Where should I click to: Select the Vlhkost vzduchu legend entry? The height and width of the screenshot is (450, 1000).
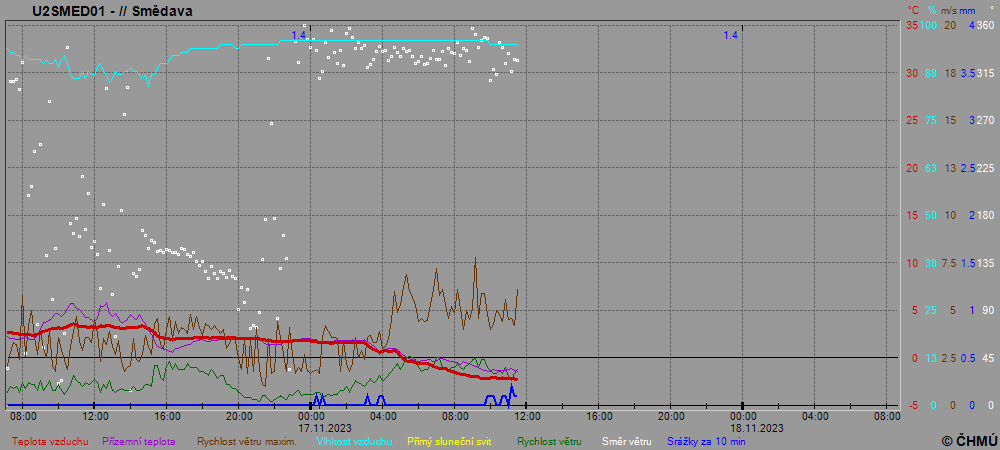(354, 441)
